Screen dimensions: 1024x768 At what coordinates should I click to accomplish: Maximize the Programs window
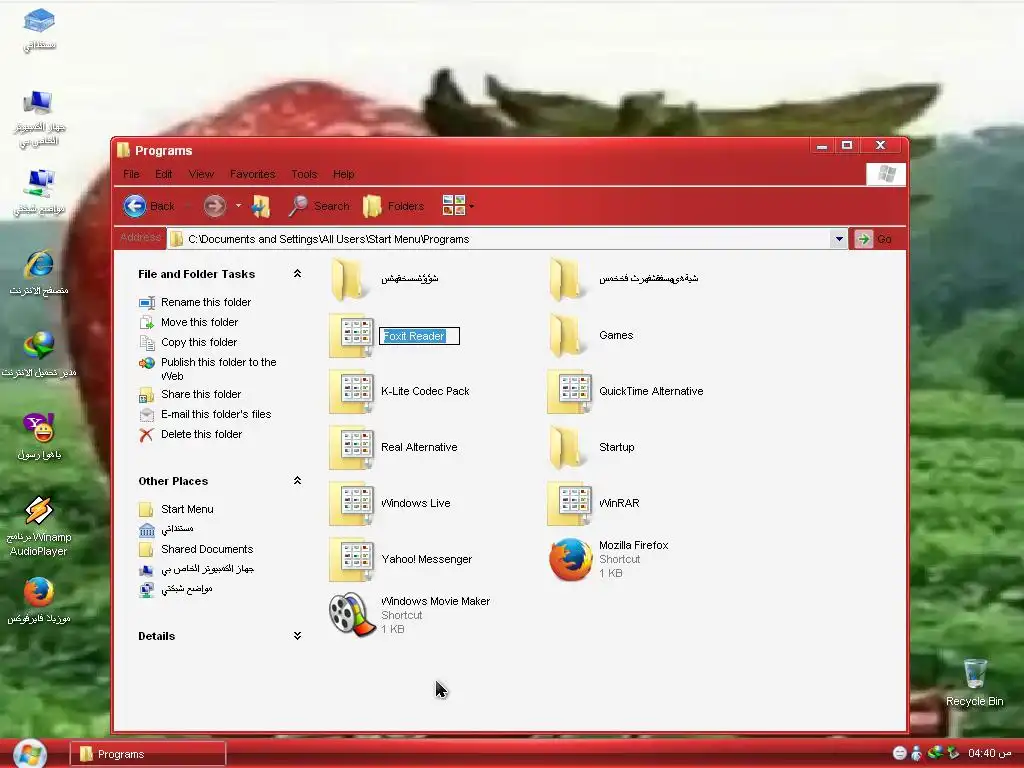pos(847,145)
